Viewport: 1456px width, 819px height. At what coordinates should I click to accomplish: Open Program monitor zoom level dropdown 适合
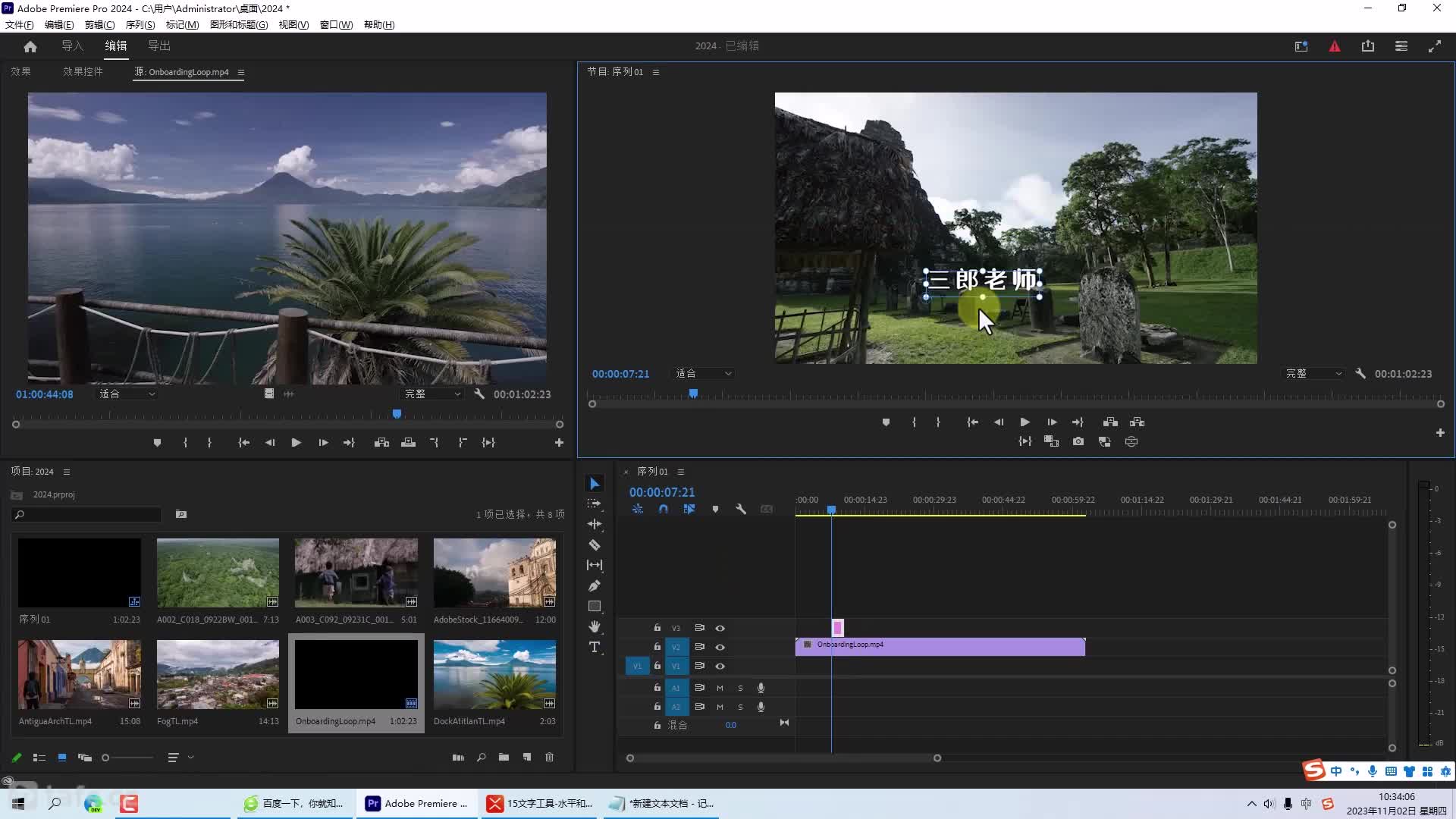click(704, 373)
